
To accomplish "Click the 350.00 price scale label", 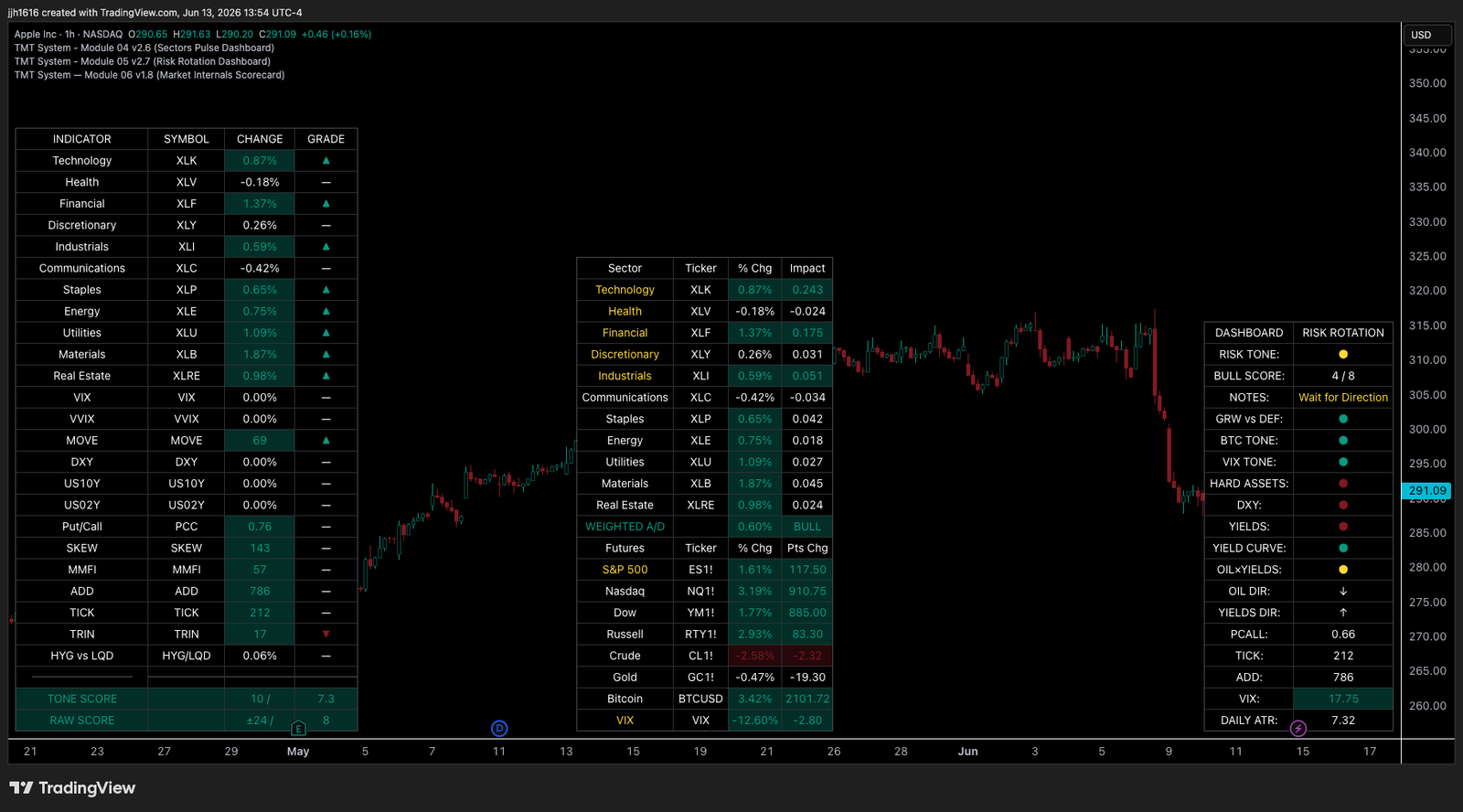I will 1427,83.
